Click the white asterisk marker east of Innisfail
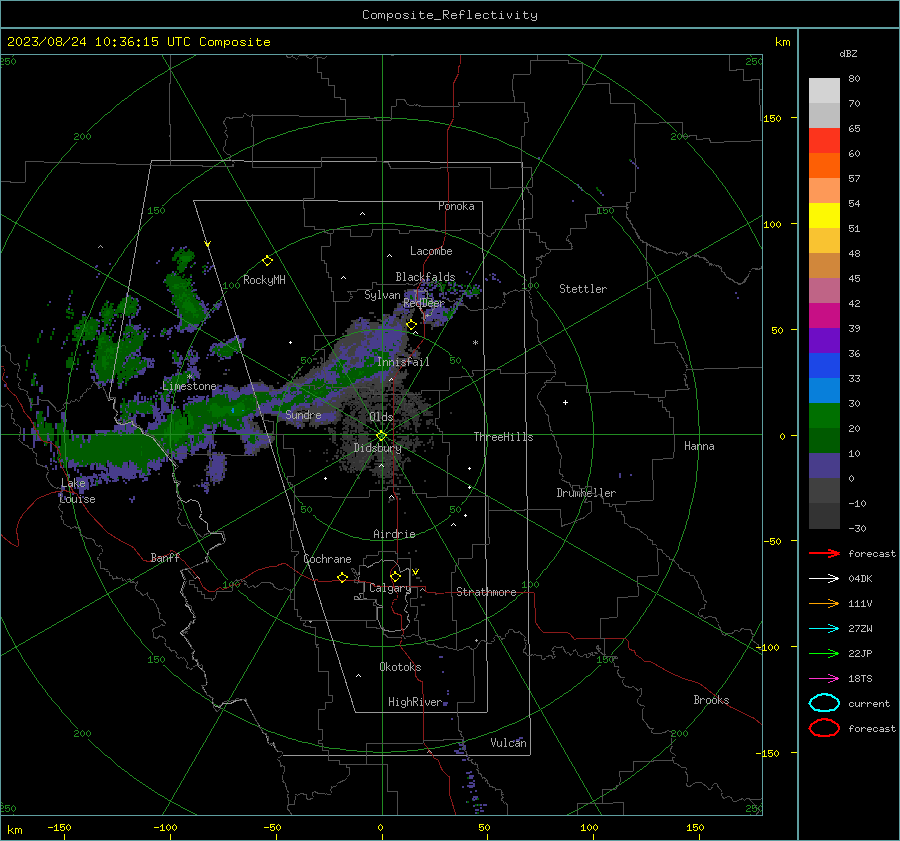 475,343
